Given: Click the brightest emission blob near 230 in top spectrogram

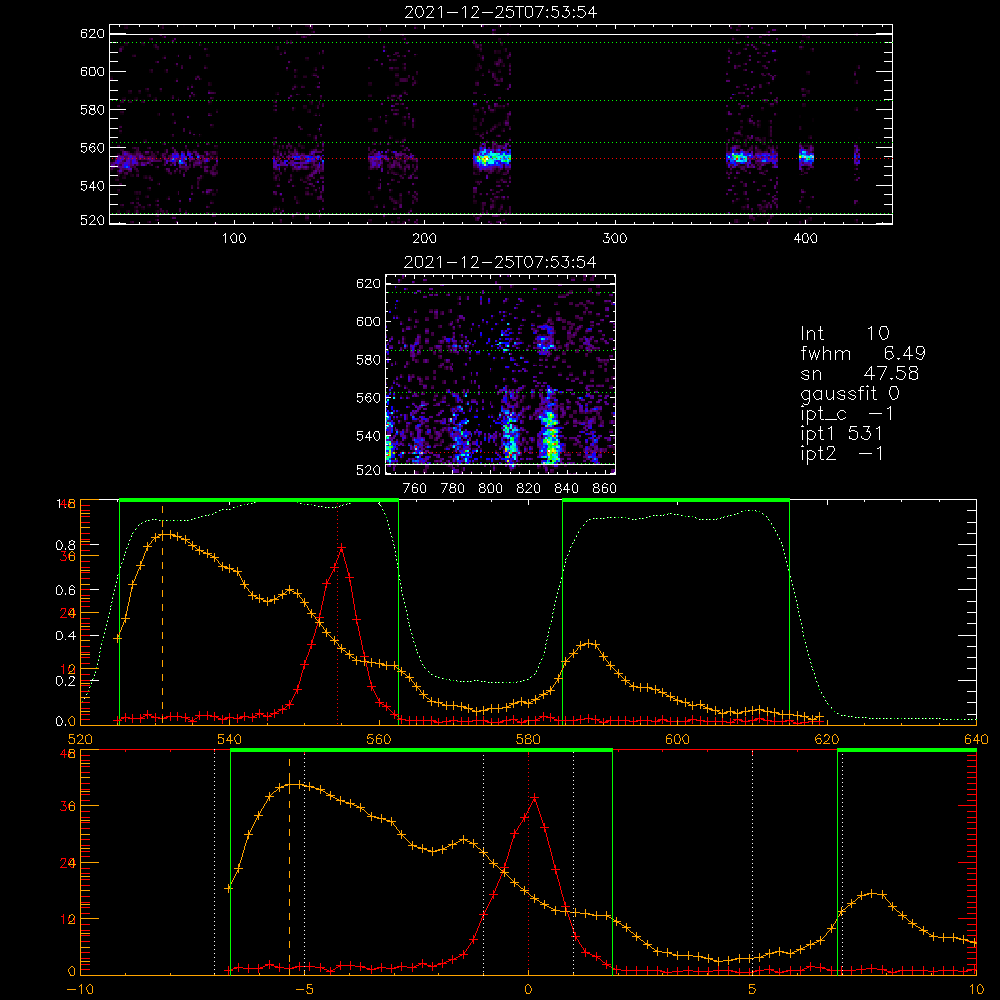Looking at the screenshot, I should 492,157.
